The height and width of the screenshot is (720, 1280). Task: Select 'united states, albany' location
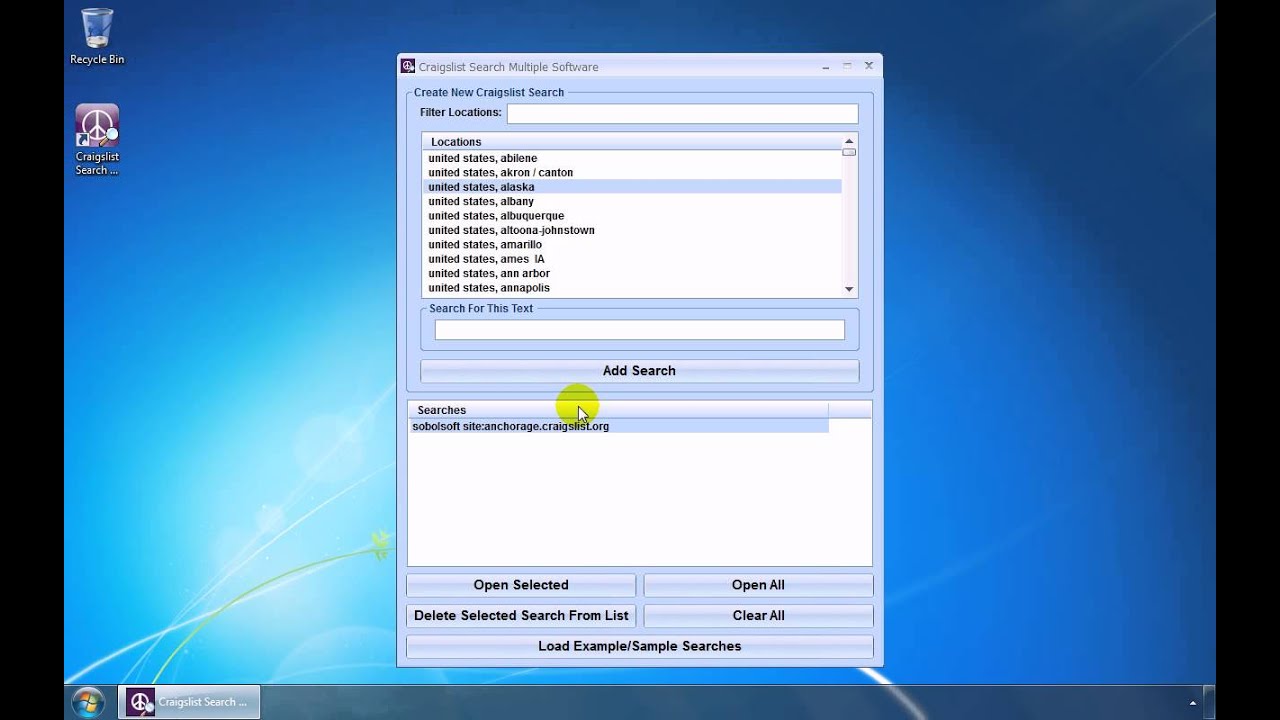click(632, 202)
